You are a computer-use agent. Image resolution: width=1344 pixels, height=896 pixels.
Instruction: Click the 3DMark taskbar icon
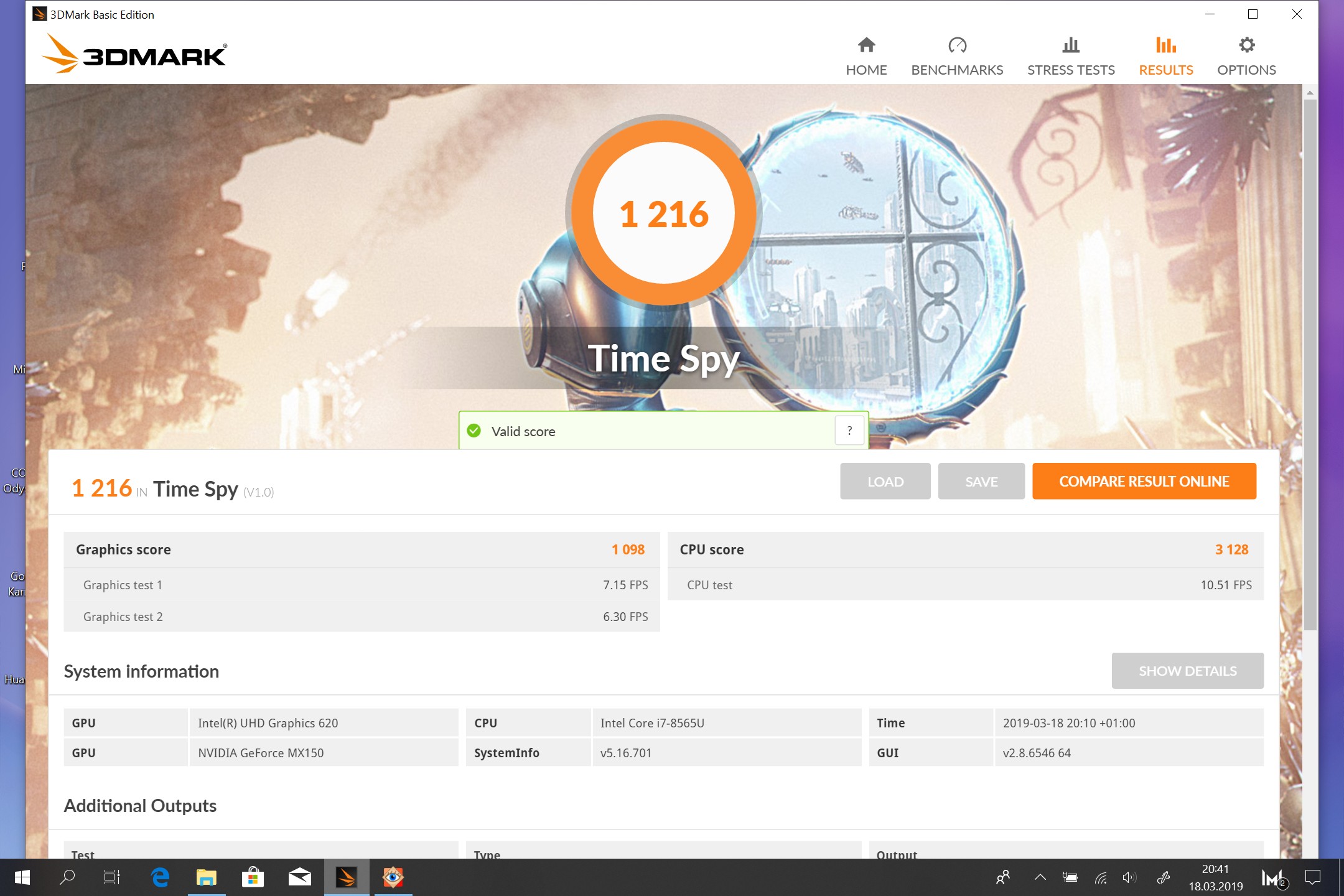coord(347,877)
